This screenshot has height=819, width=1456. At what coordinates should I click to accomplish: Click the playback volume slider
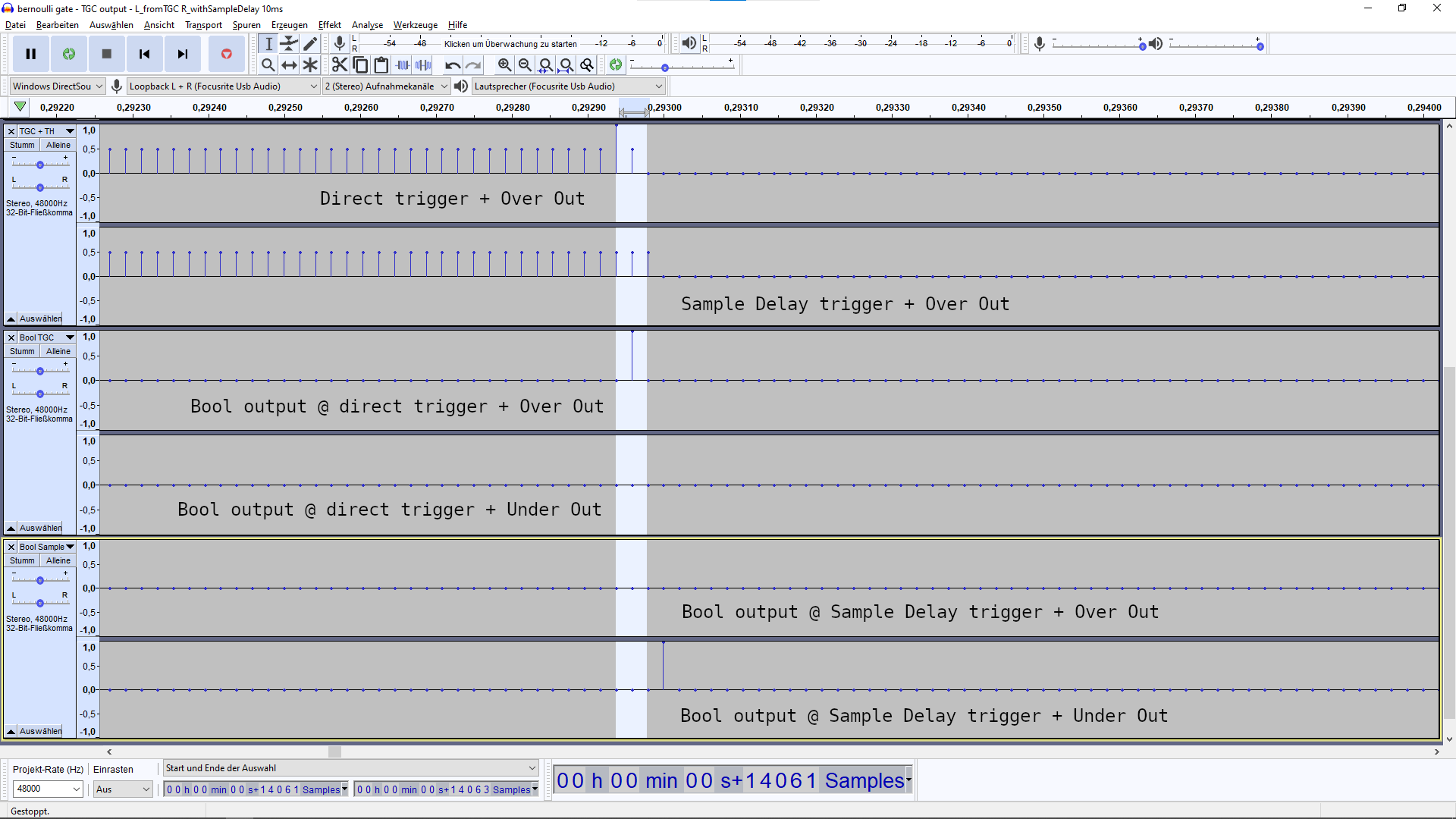(x=1216, y=45)
